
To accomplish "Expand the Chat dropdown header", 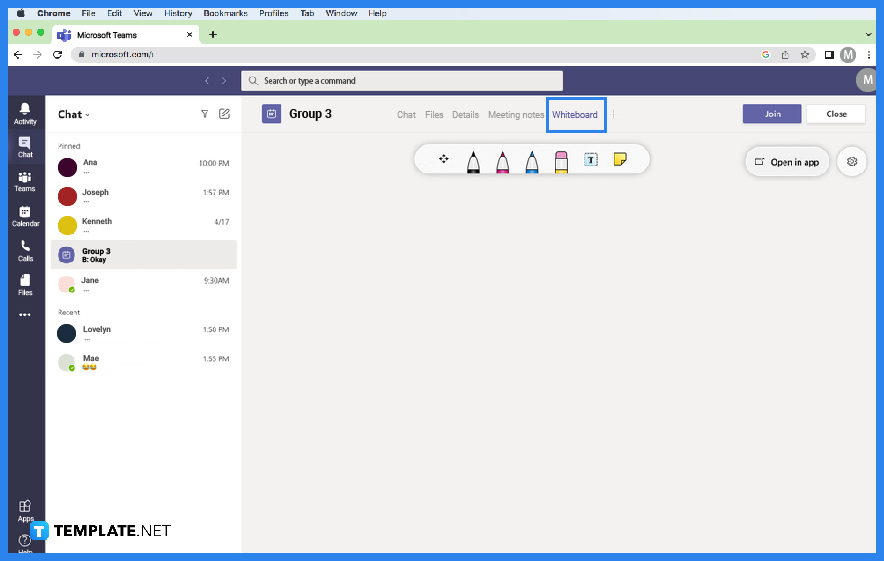I will pyautogui.click(x=74, y=114).
